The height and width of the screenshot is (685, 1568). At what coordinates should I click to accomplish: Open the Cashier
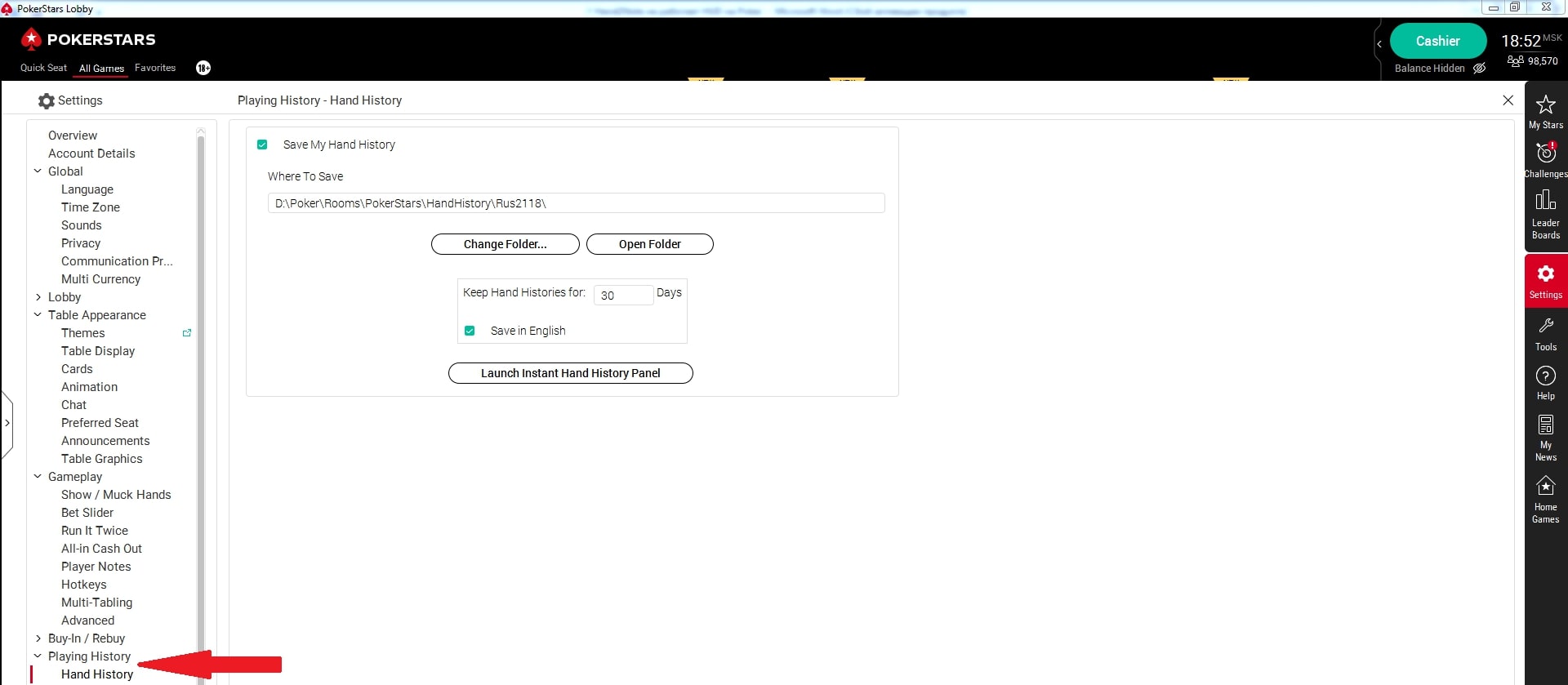point(1437,41)
